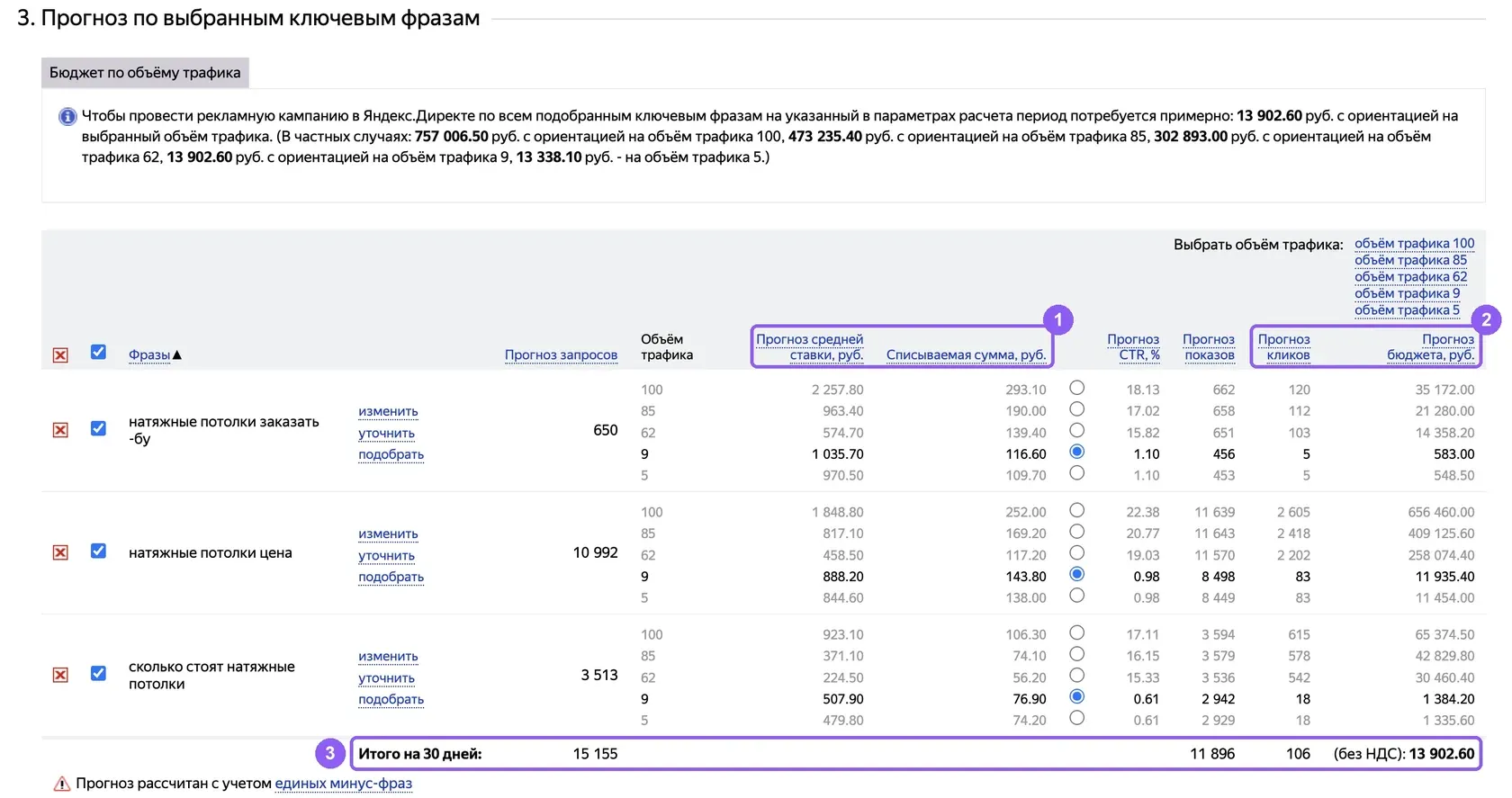Remove phrase 'натяжные потолки заказать -бу'
This screenshot has width=1512, height=798.
[60, 430]
